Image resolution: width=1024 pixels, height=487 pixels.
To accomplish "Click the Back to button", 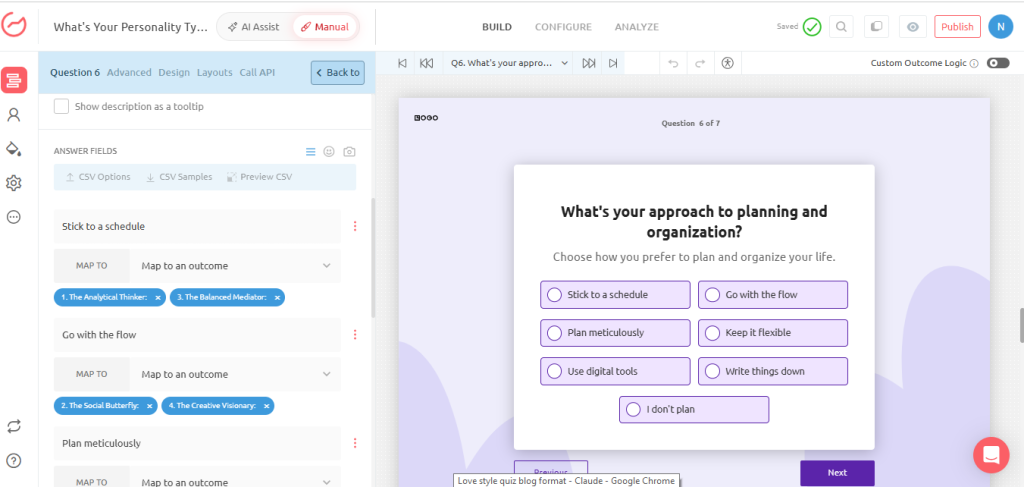I will 338,72.
